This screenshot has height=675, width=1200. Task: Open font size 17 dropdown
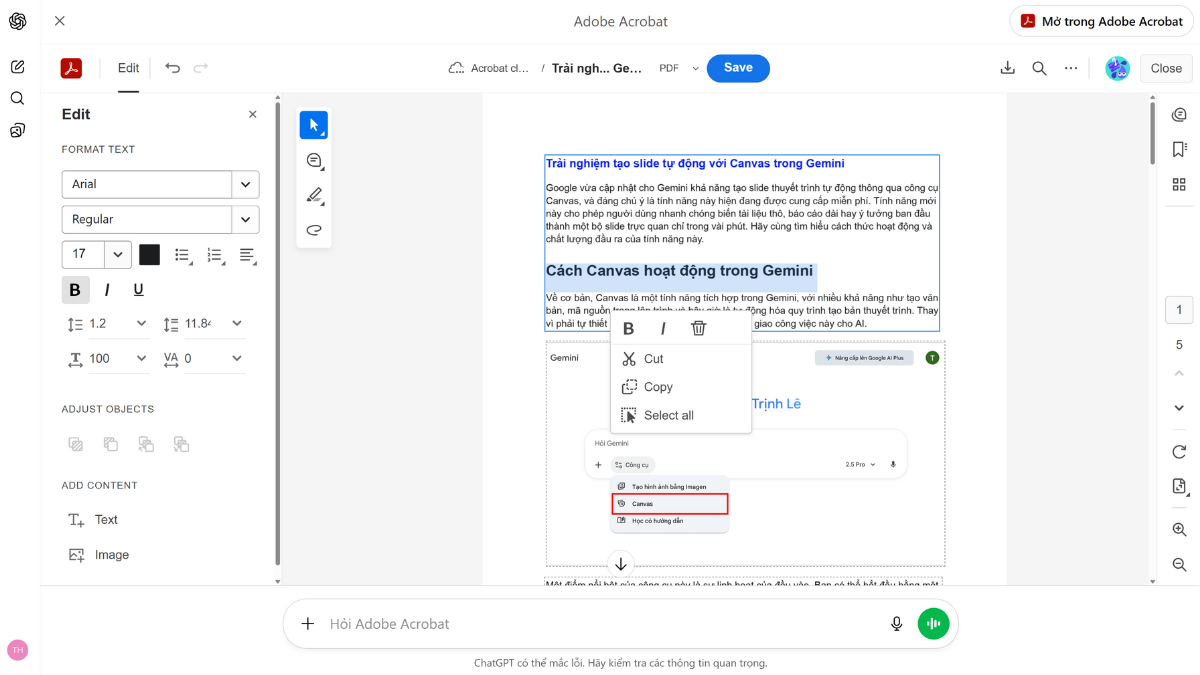point(118,254)
